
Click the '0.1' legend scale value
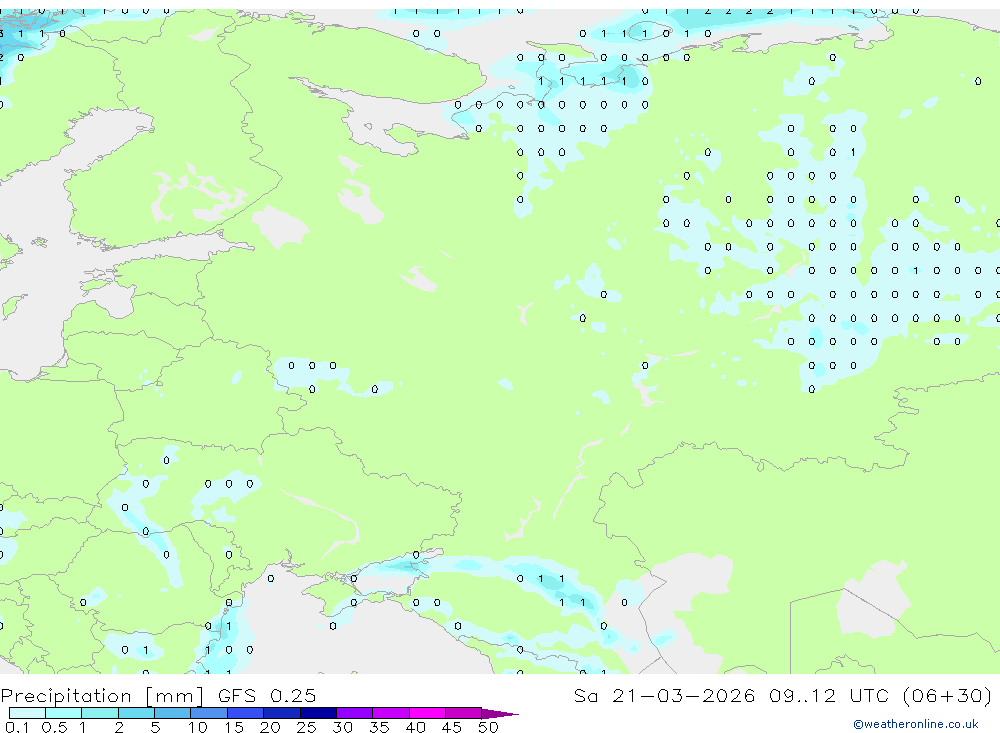(x=17, y=727)
